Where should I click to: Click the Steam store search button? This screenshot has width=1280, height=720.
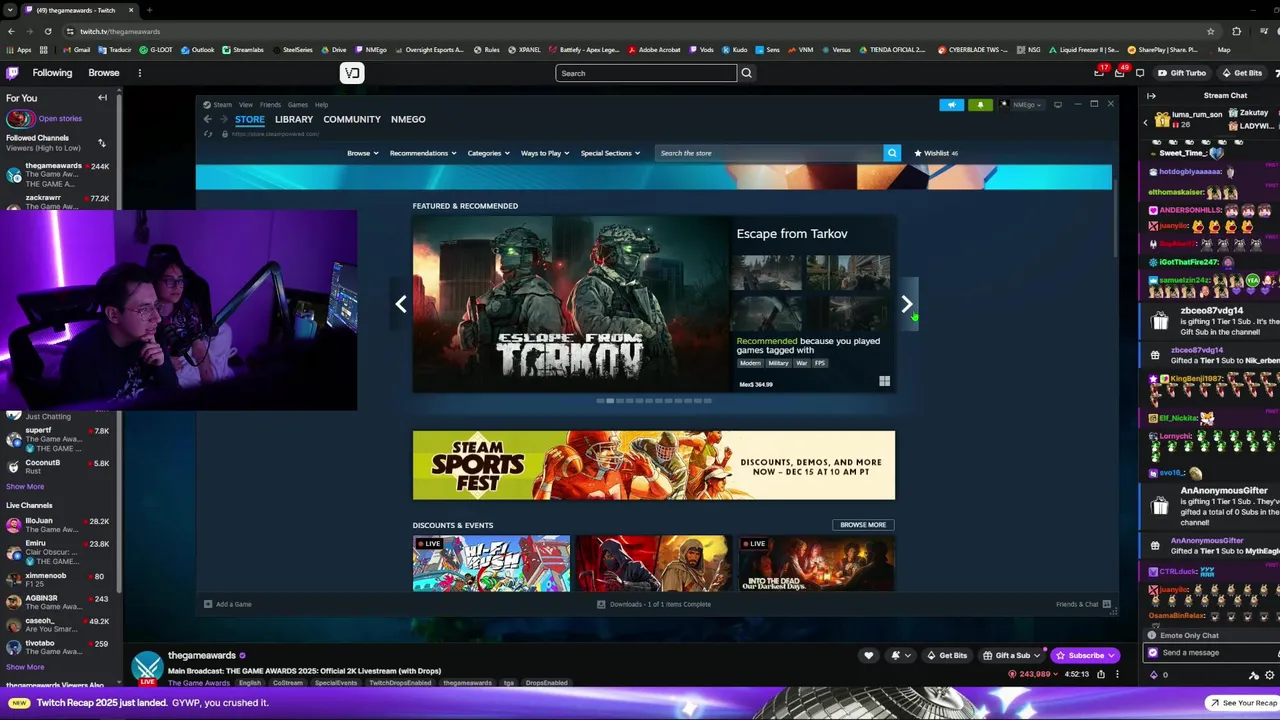(892, 153)
